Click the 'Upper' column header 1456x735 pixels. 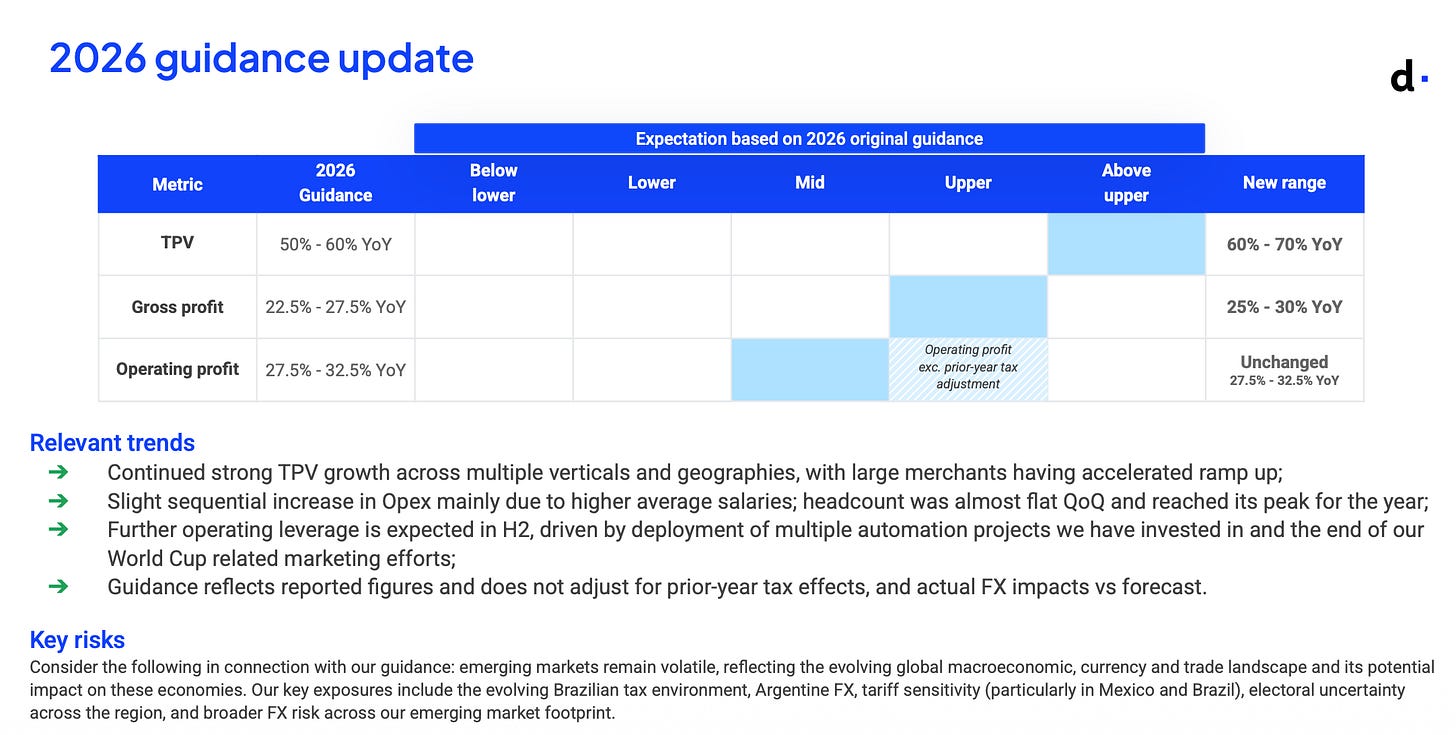968,183
